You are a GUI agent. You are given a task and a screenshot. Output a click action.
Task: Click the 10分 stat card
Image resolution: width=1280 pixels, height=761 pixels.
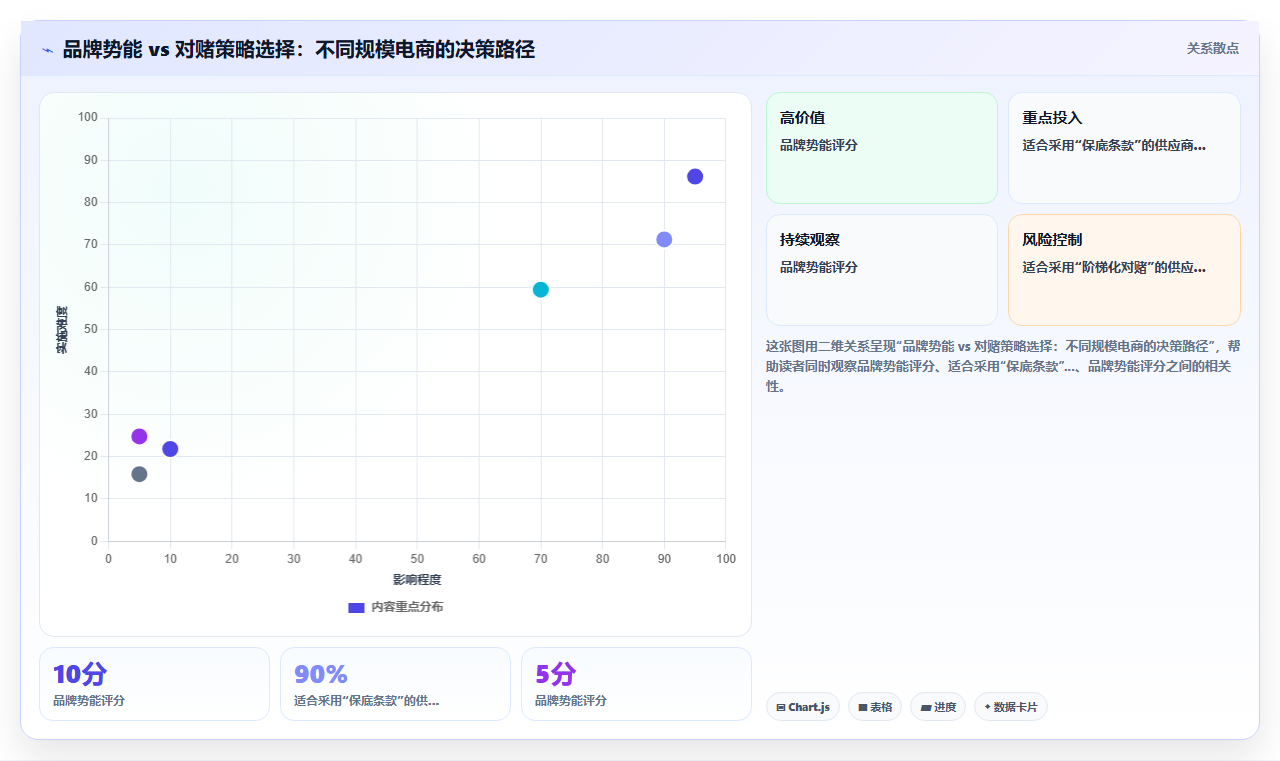pyautogui.click(x=154, y=684)
